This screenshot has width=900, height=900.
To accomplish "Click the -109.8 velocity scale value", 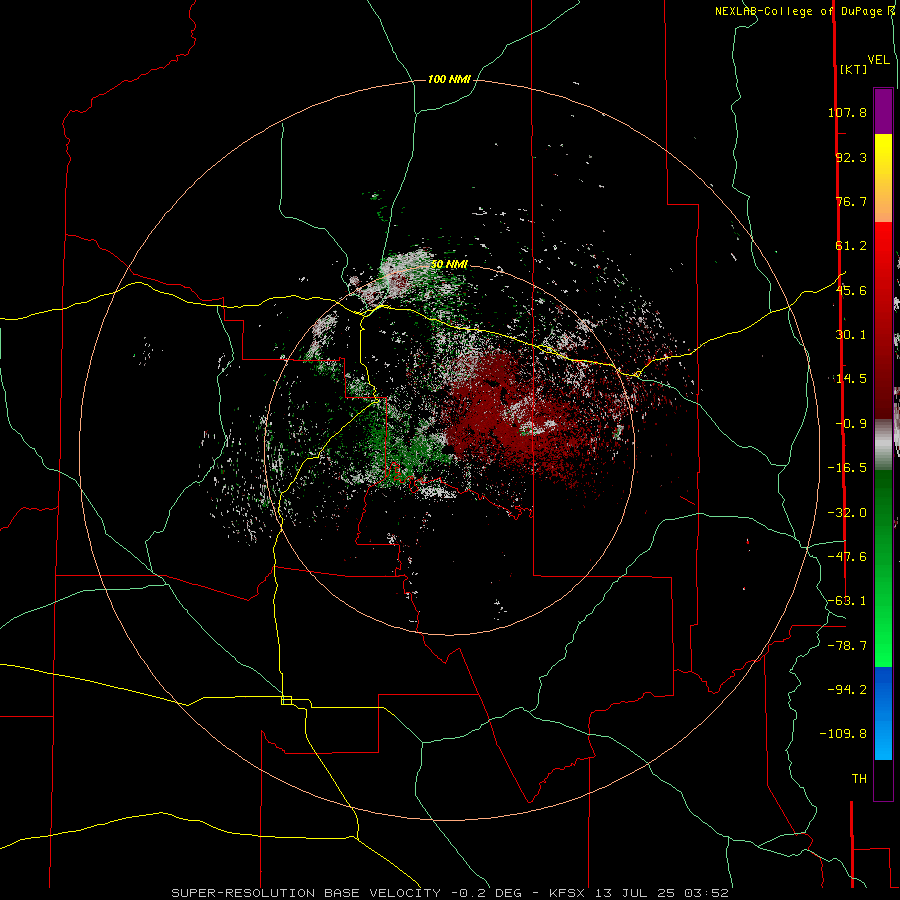I will (x=843, y=734).
